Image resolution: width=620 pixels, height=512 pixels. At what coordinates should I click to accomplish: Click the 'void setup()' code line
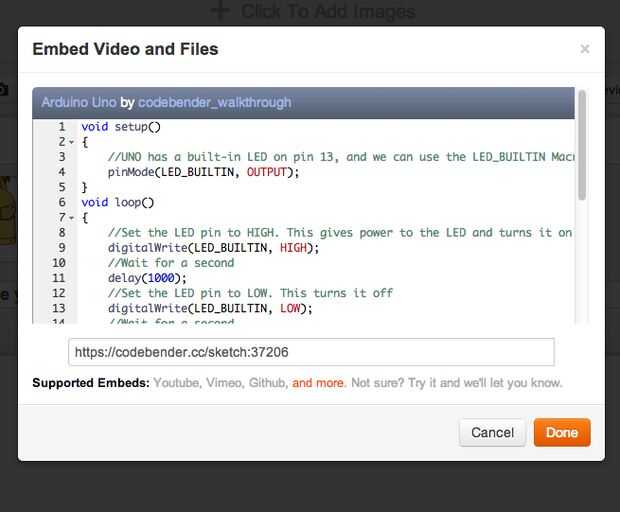pyautogui.click(x=121, y=127)
